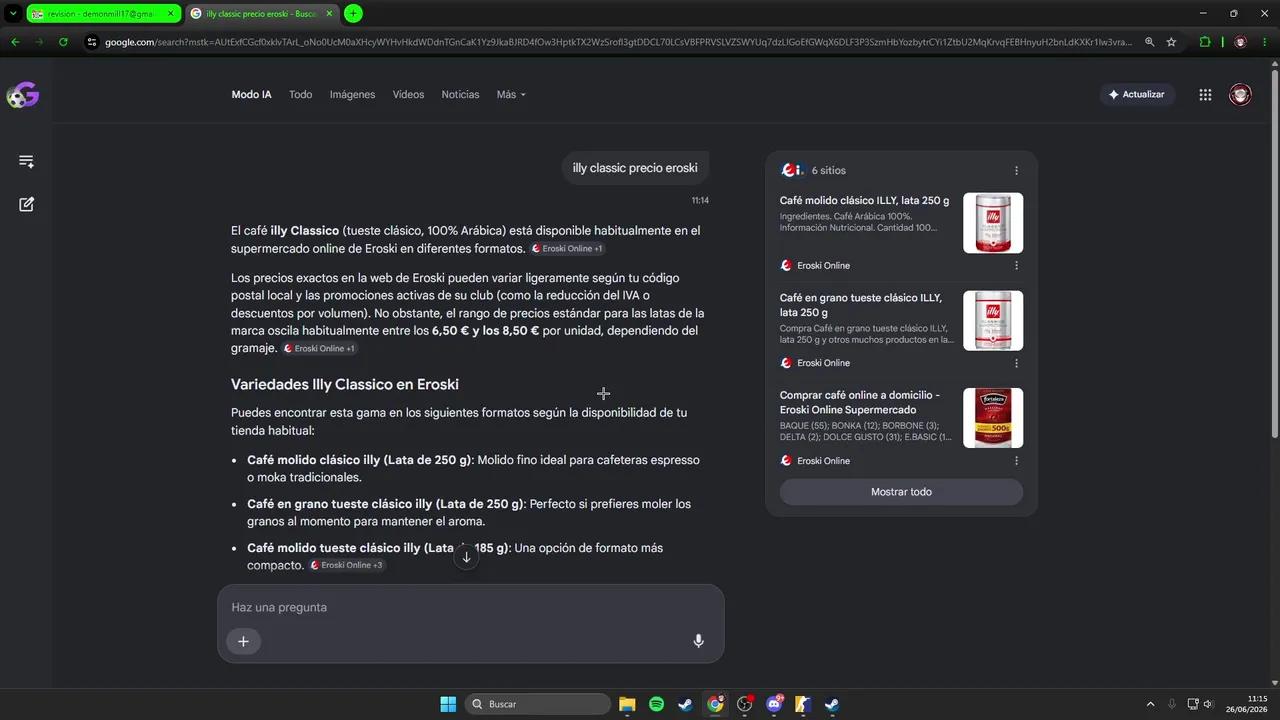Select the Modo IA tab
Screen dimensions: 1280x720
(251, 95)
